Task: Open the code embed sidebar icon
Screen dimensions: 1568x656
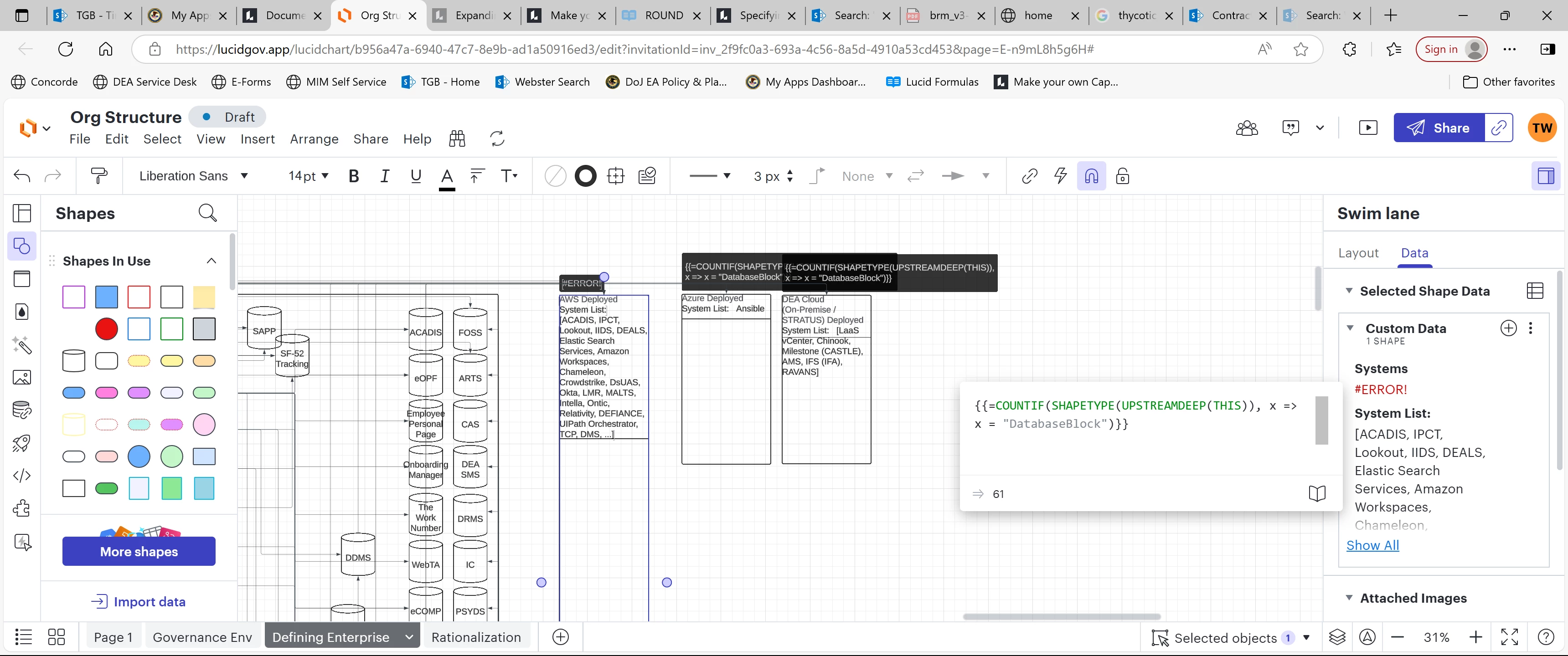Action: click(x=22, y=476)
